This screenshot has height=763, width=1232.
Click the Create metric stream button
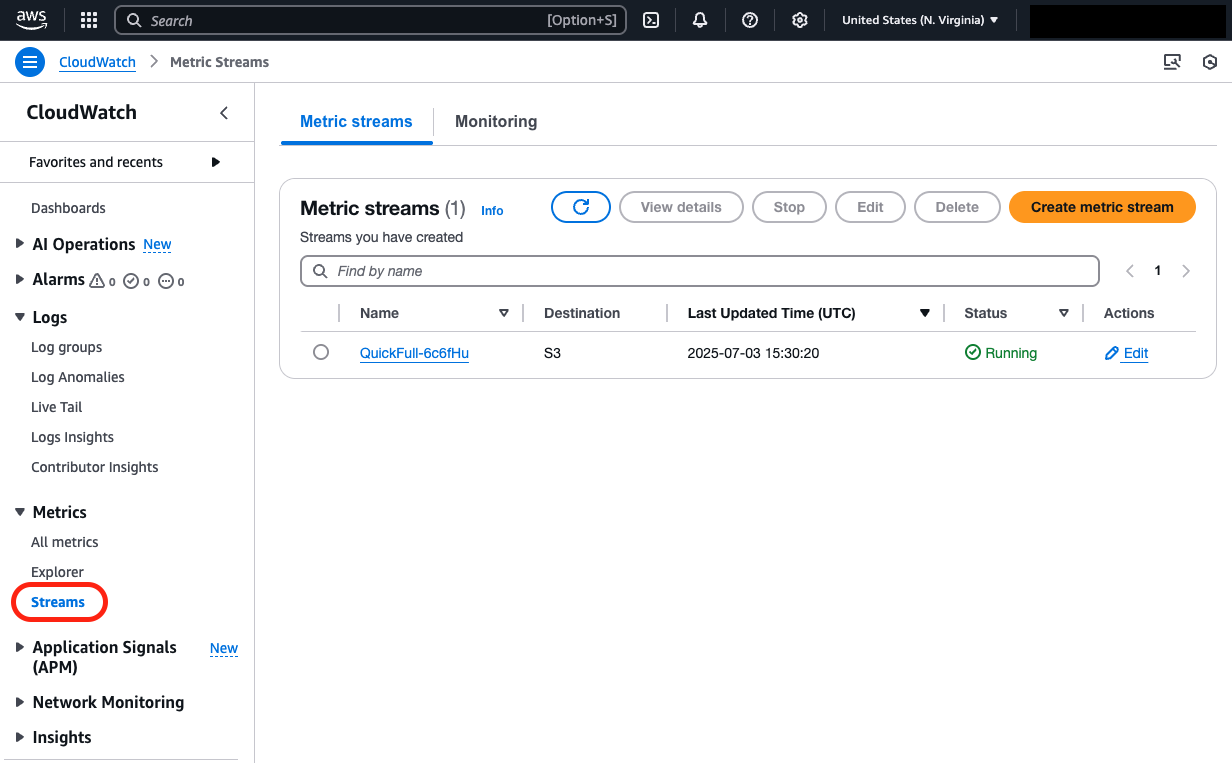(1102, 207)
